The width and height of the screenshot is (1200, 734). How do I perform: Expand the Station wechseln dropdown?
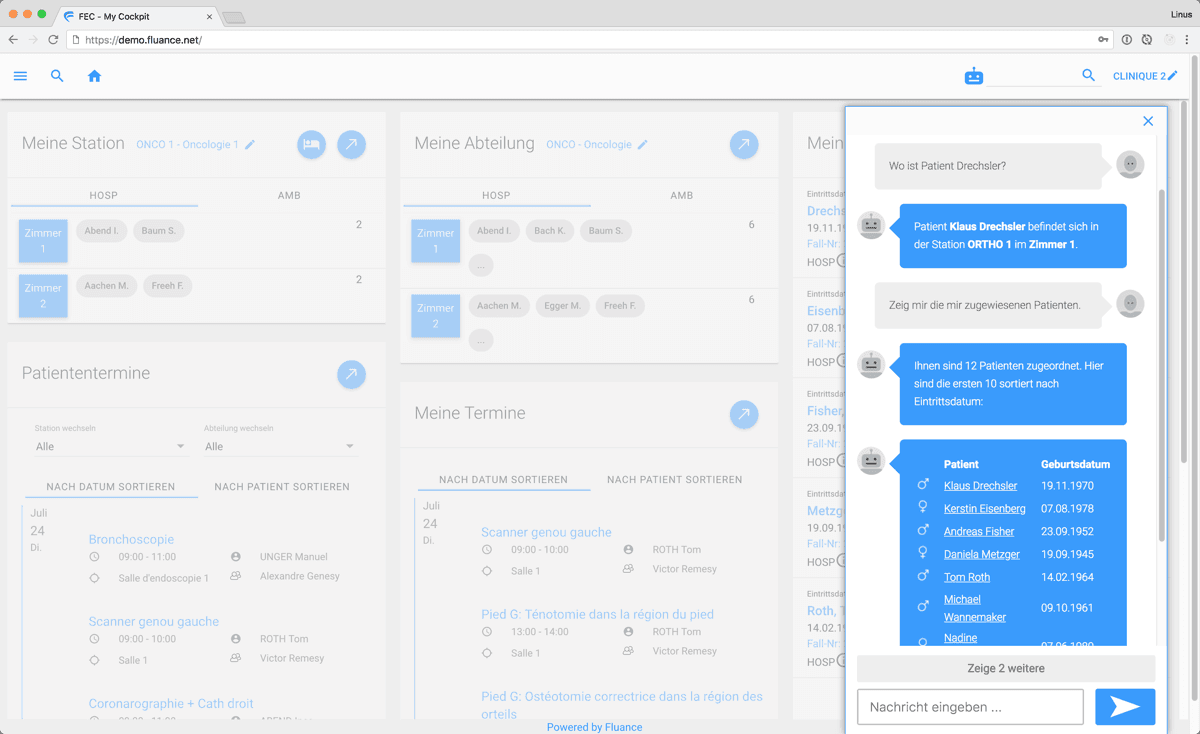pyautogui.click(x=110, y=446)
